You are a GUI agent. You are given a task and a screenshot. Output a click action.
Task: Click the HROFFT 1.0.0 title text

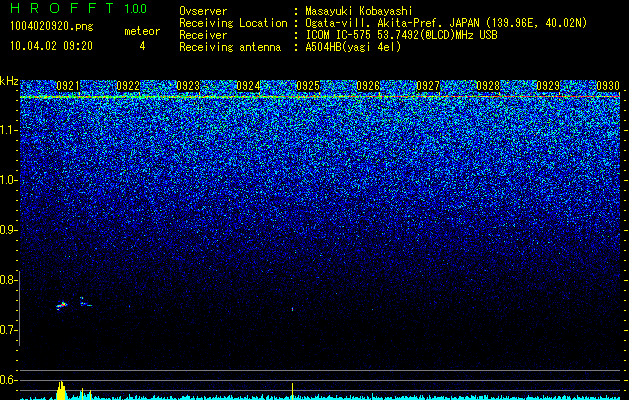tap(78, 8)
